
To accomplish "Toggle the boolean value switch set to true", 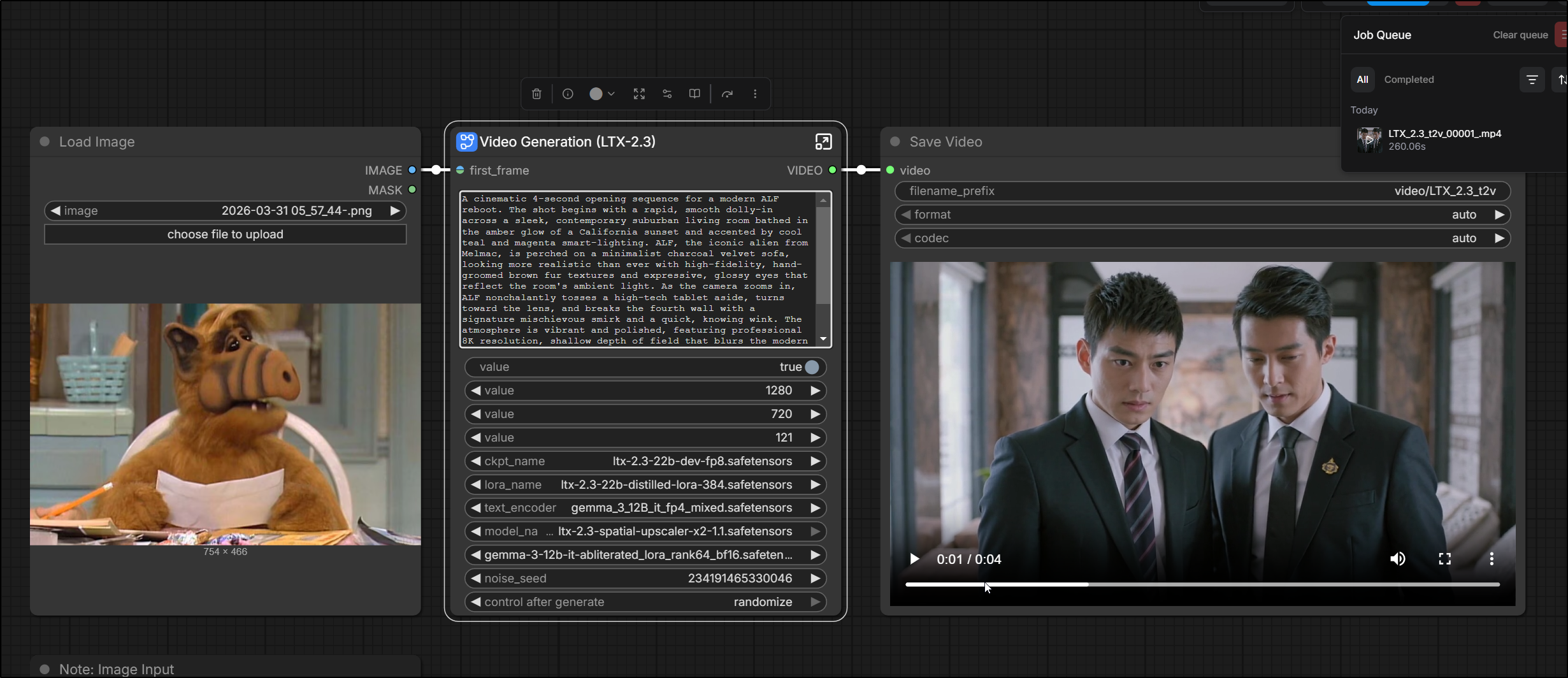I will 811,367.
